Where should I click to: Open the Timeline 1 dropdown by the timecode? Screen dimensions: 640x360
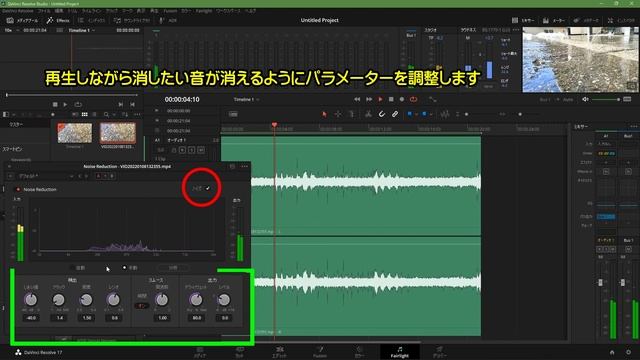point(247,99)
